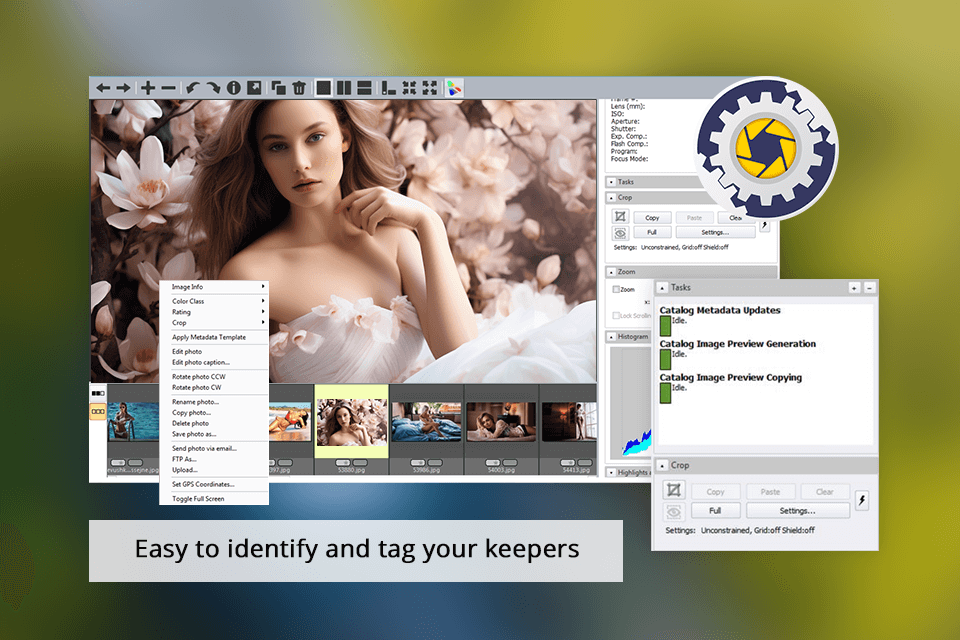Screen dimensions: 960x640
Task: Toggle star rating pill under 53986.jpg
Action: tap(418, 462)
